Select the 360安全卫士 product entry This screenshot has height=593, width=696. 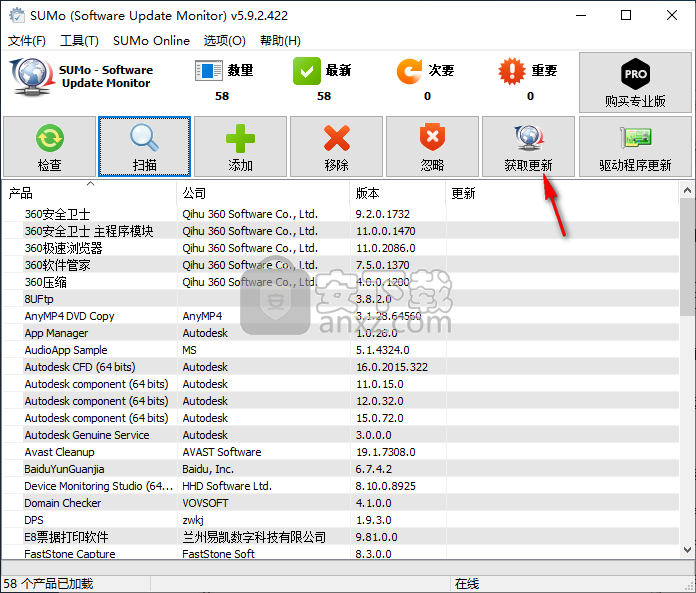(57, 214)
